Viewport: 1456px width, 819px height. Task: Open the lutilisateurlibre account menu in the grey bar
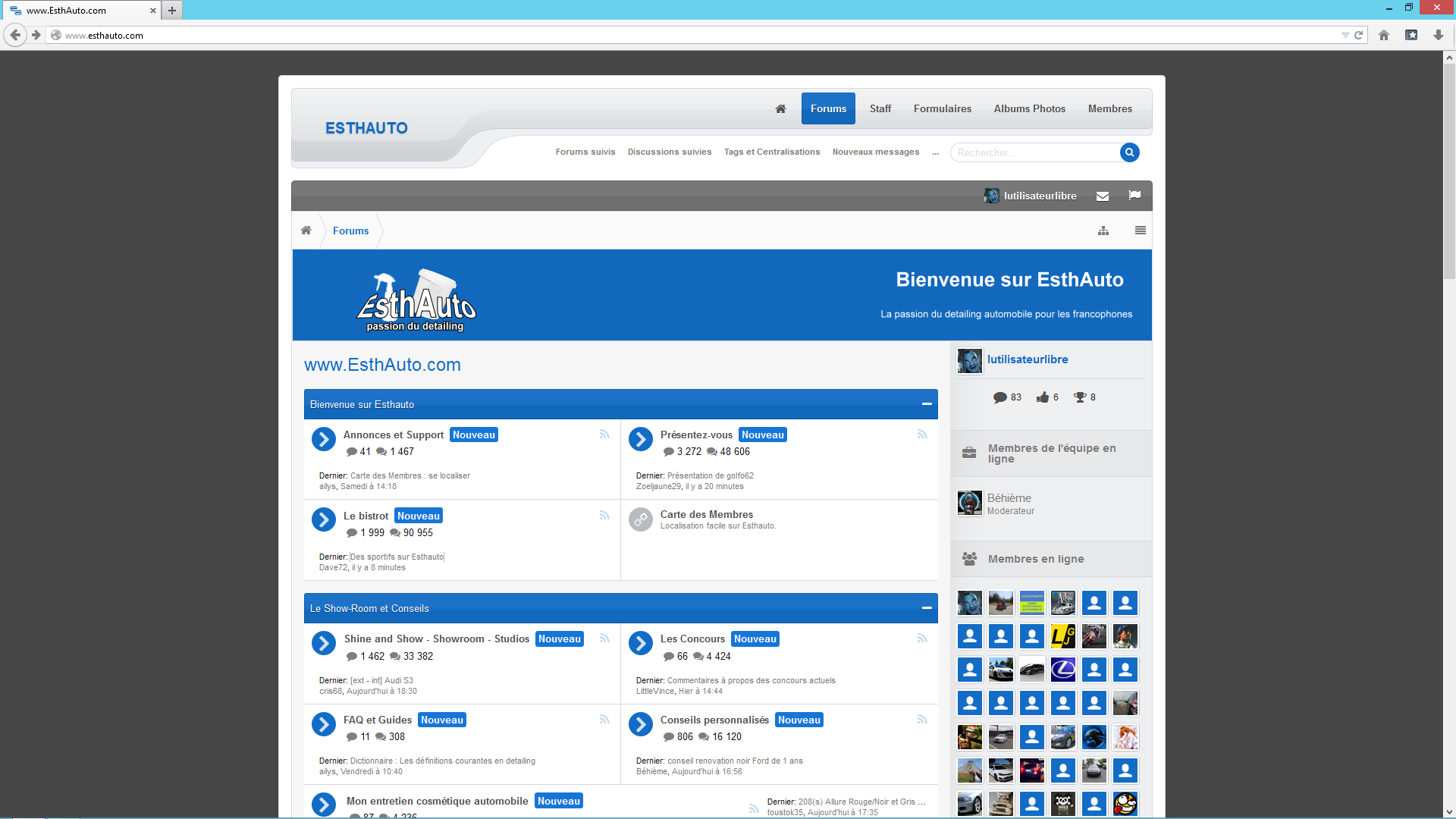[x=1031, y=196]
